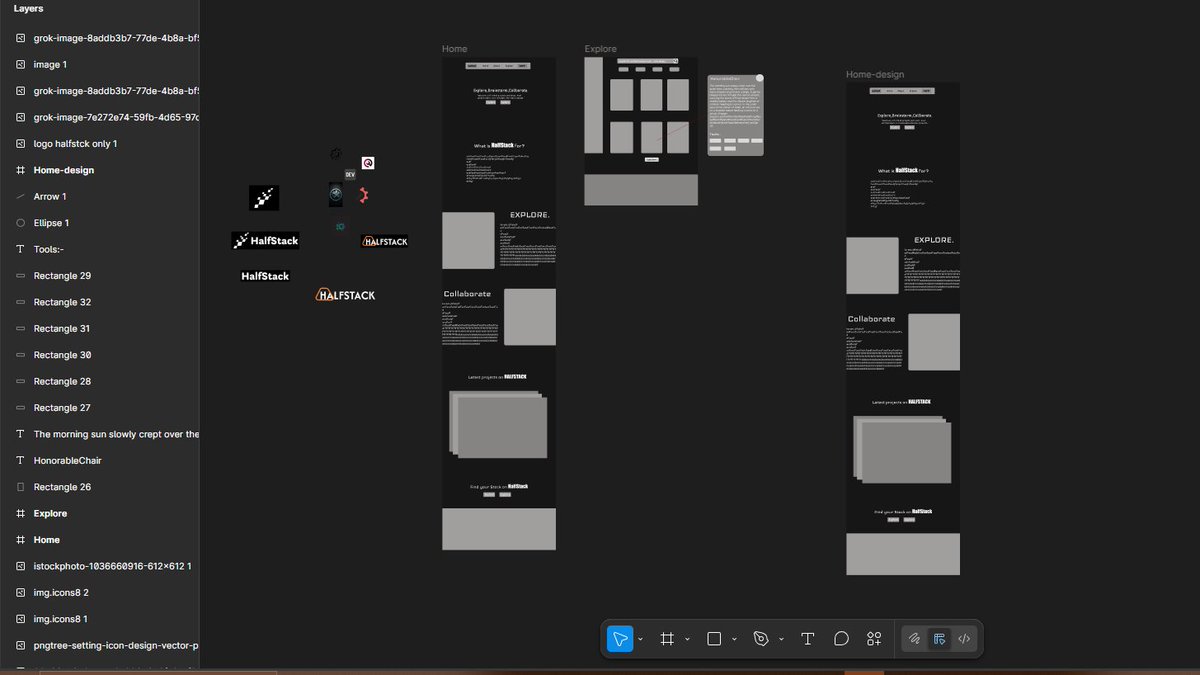Viewport: 1200px width, 675px height.
Task: Click the Layers panel heading
Action: [28, 8]
